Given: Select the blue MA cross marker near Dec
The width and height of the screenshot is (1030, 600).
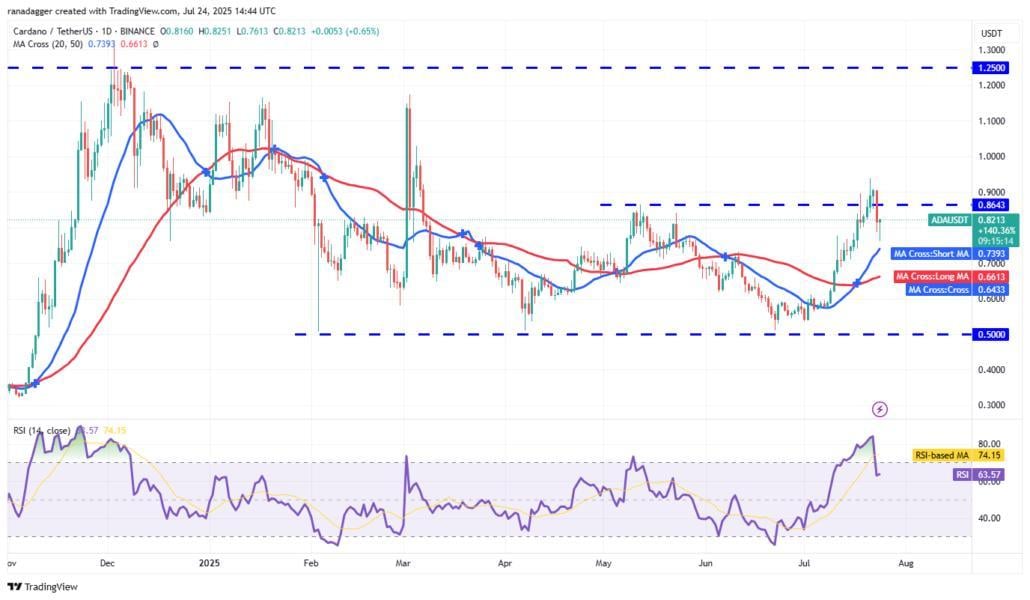Looking at the screenshot, I should (206, 172).
